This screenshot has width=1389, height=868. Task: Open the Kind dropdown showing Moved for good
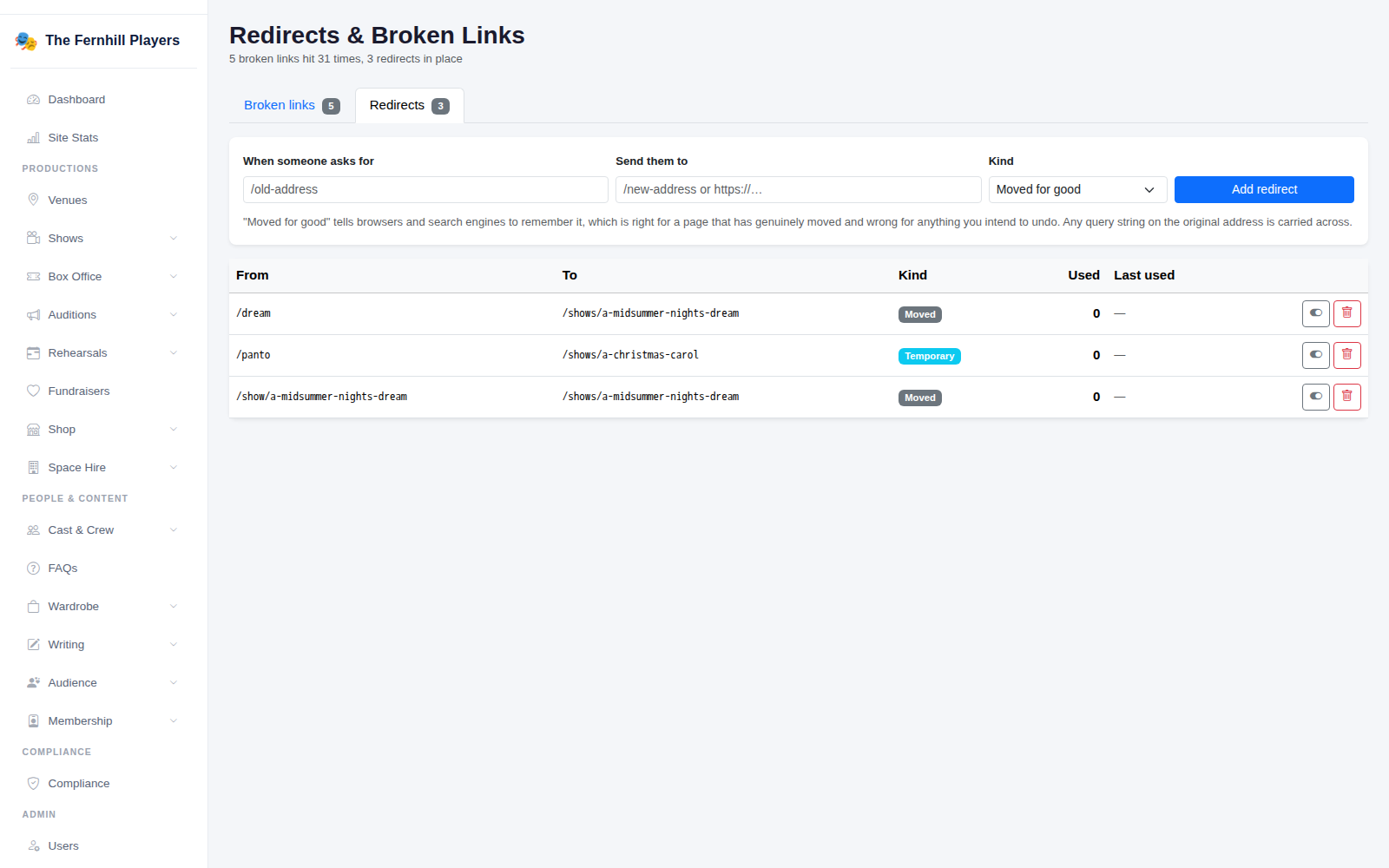pyautogui.click(x=1077, y=190)
